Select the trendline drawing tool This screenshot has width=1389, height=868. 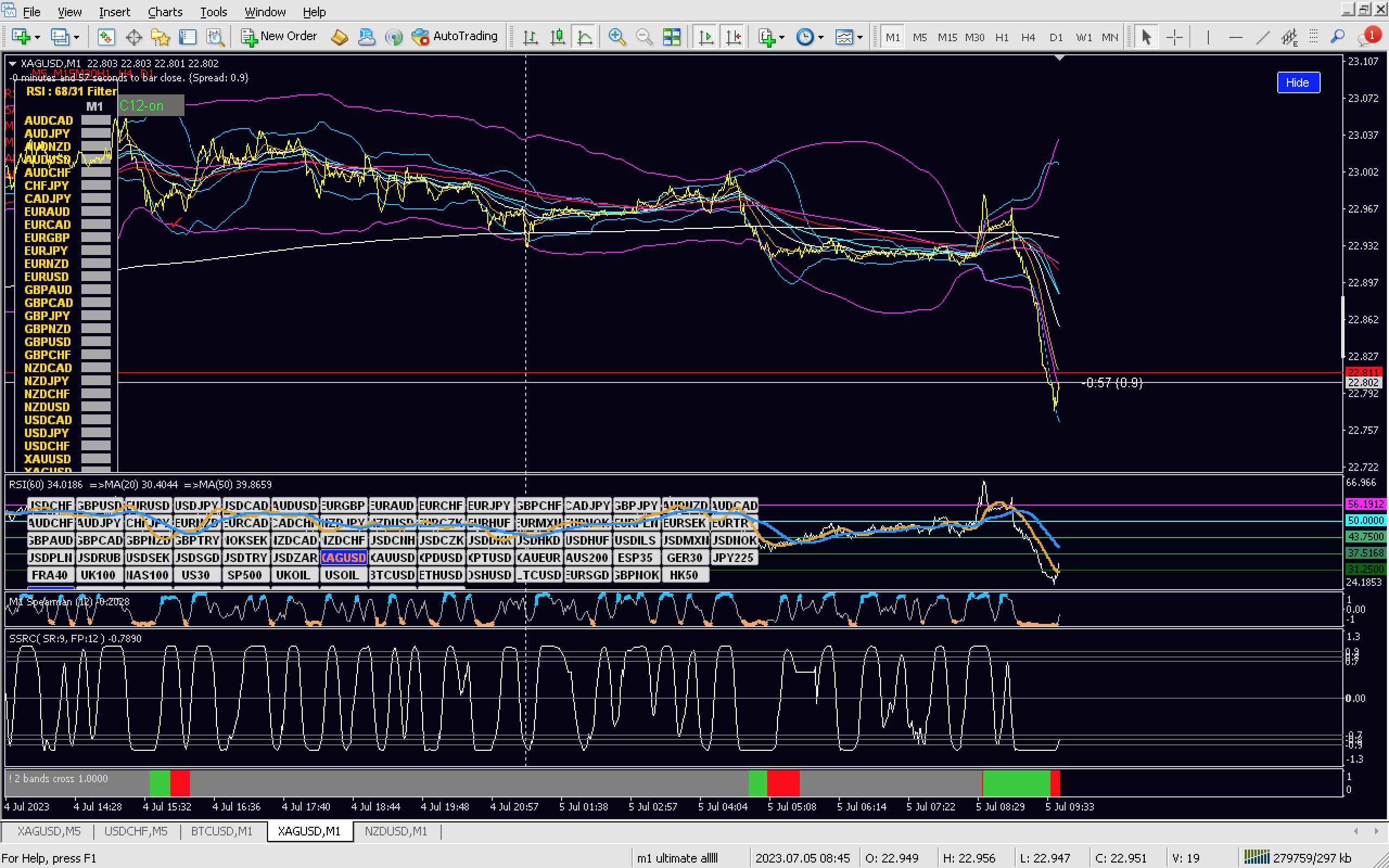coord(1262,37)
